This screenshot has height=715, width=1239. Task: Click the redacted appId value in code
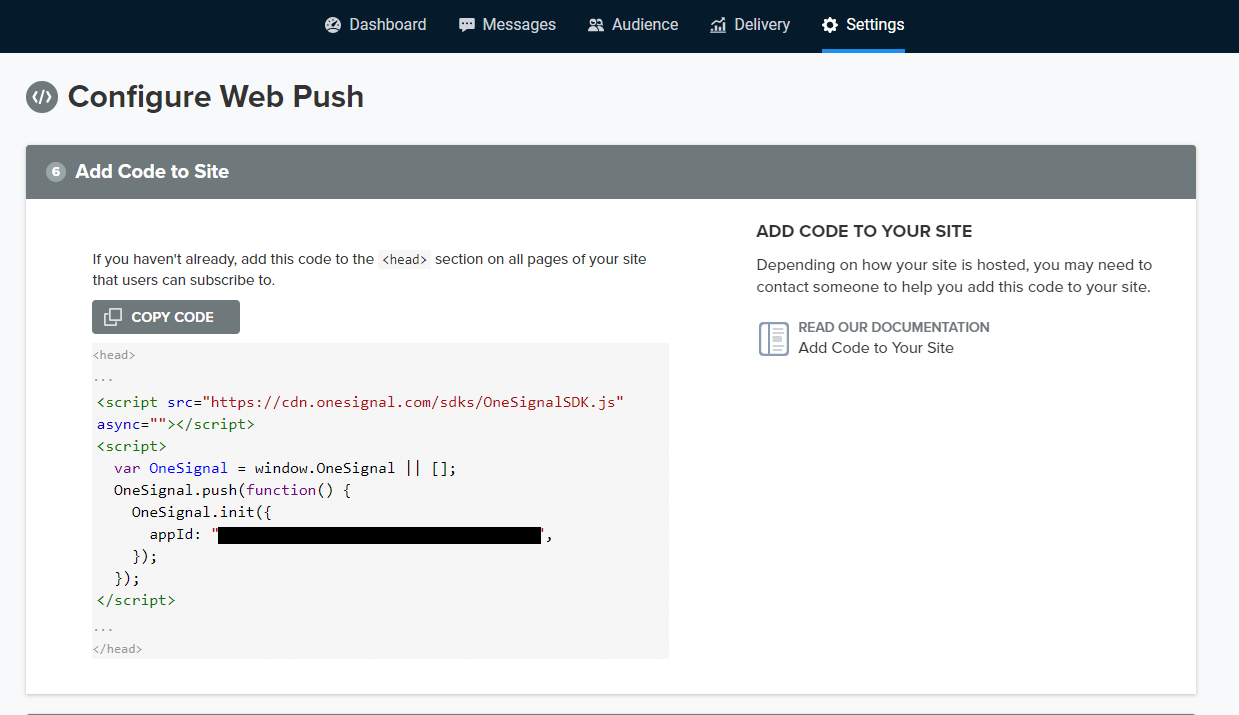380,535
